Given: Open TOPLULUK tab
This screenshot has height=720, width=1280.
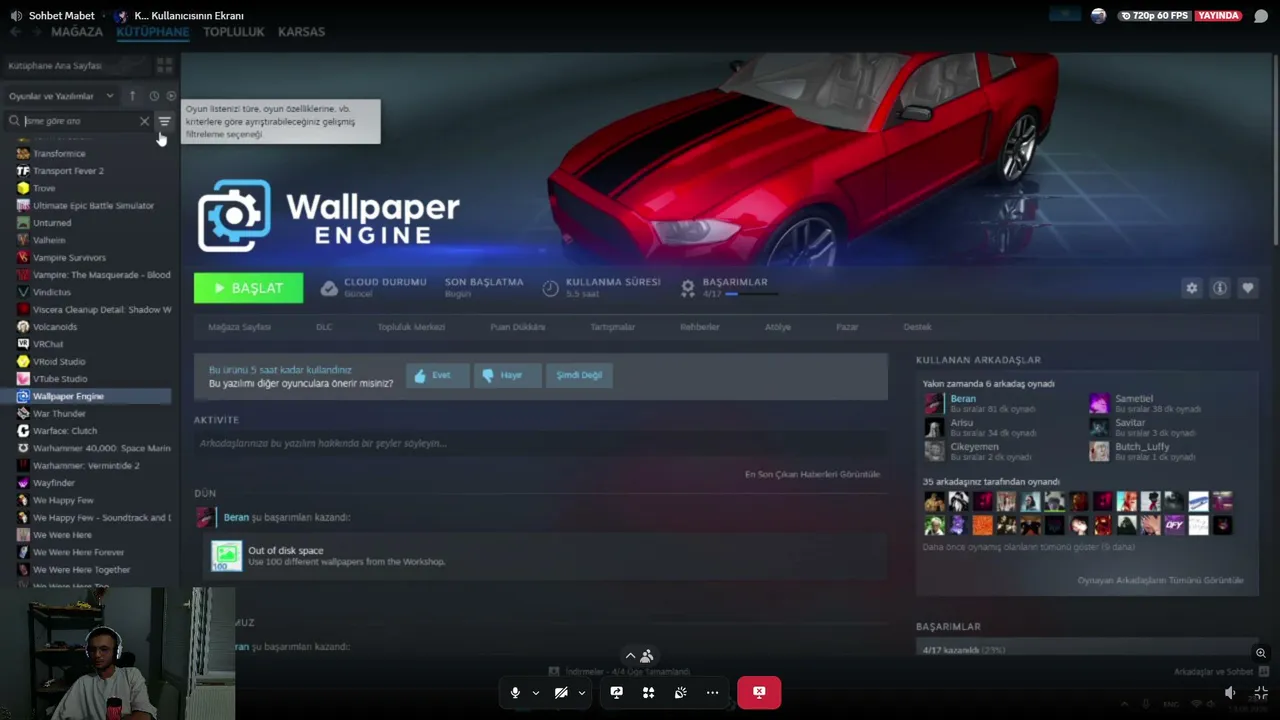Looking at the screenshot, I should pyautogui.click(x=234, y=32).
